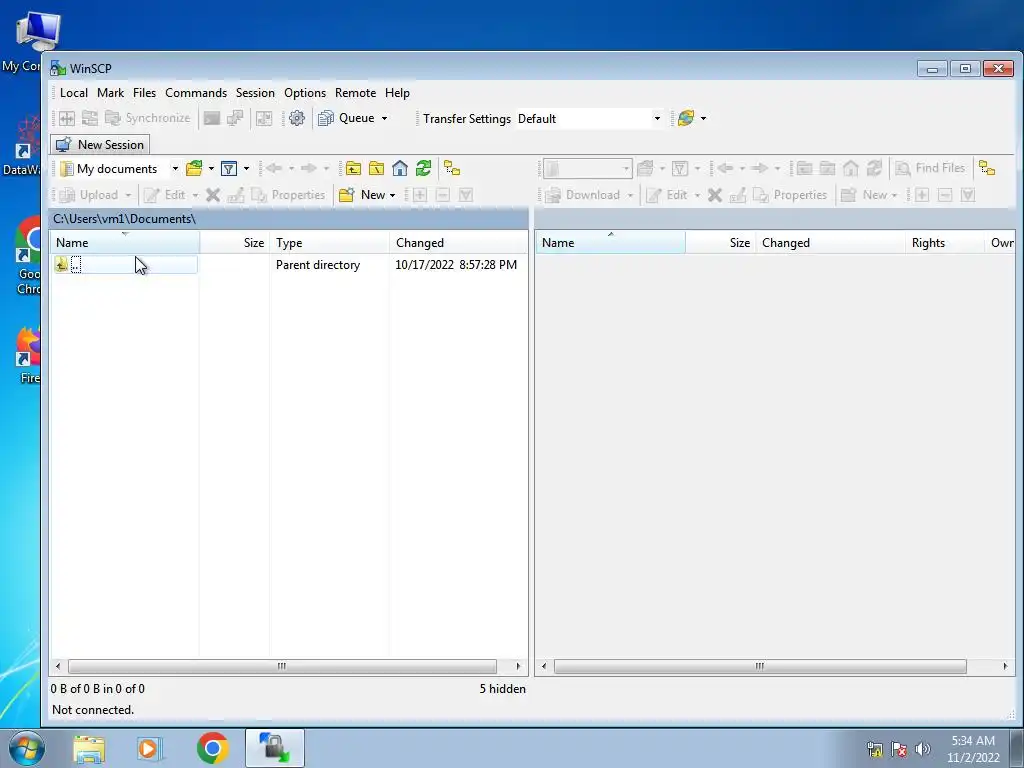This screenshot has width=1024, height=768.
Task: Sort local panel by Size column
Action: click(x=235, y=242)
